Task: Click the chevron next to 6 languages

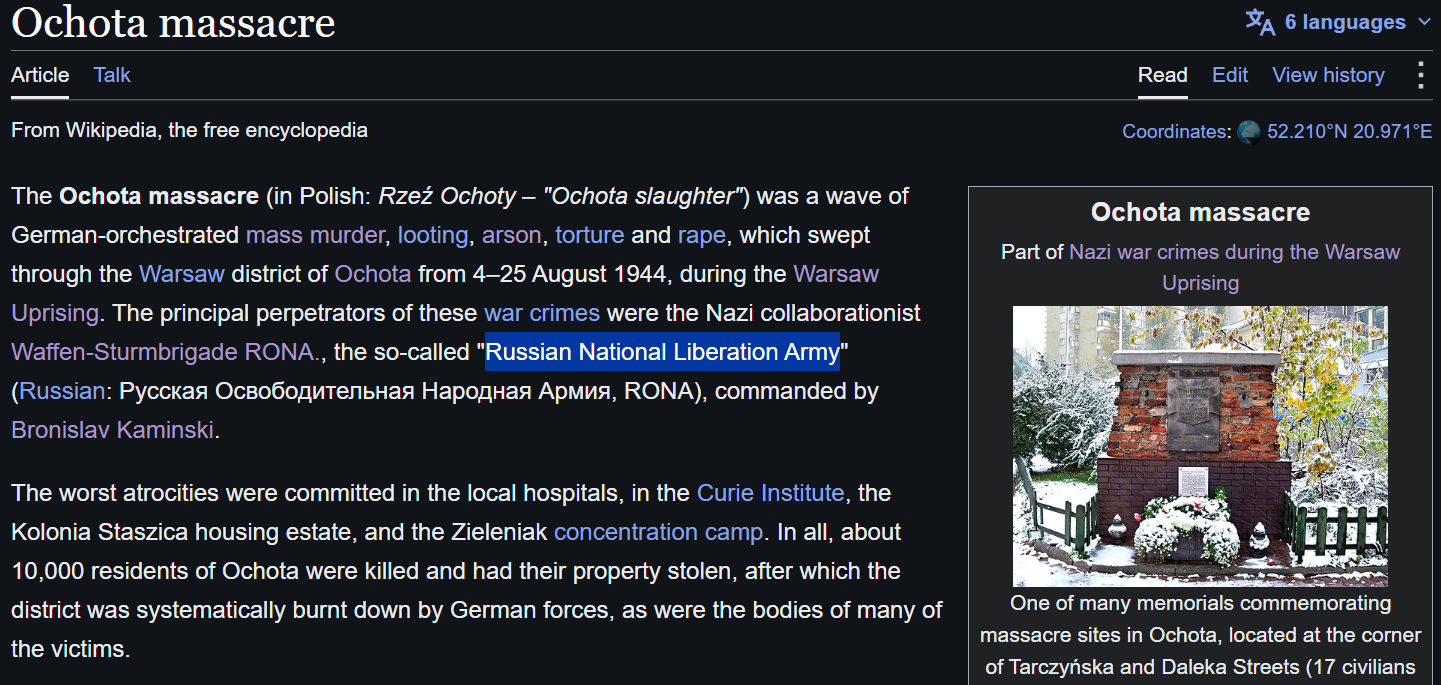Action: (1425, 23)
